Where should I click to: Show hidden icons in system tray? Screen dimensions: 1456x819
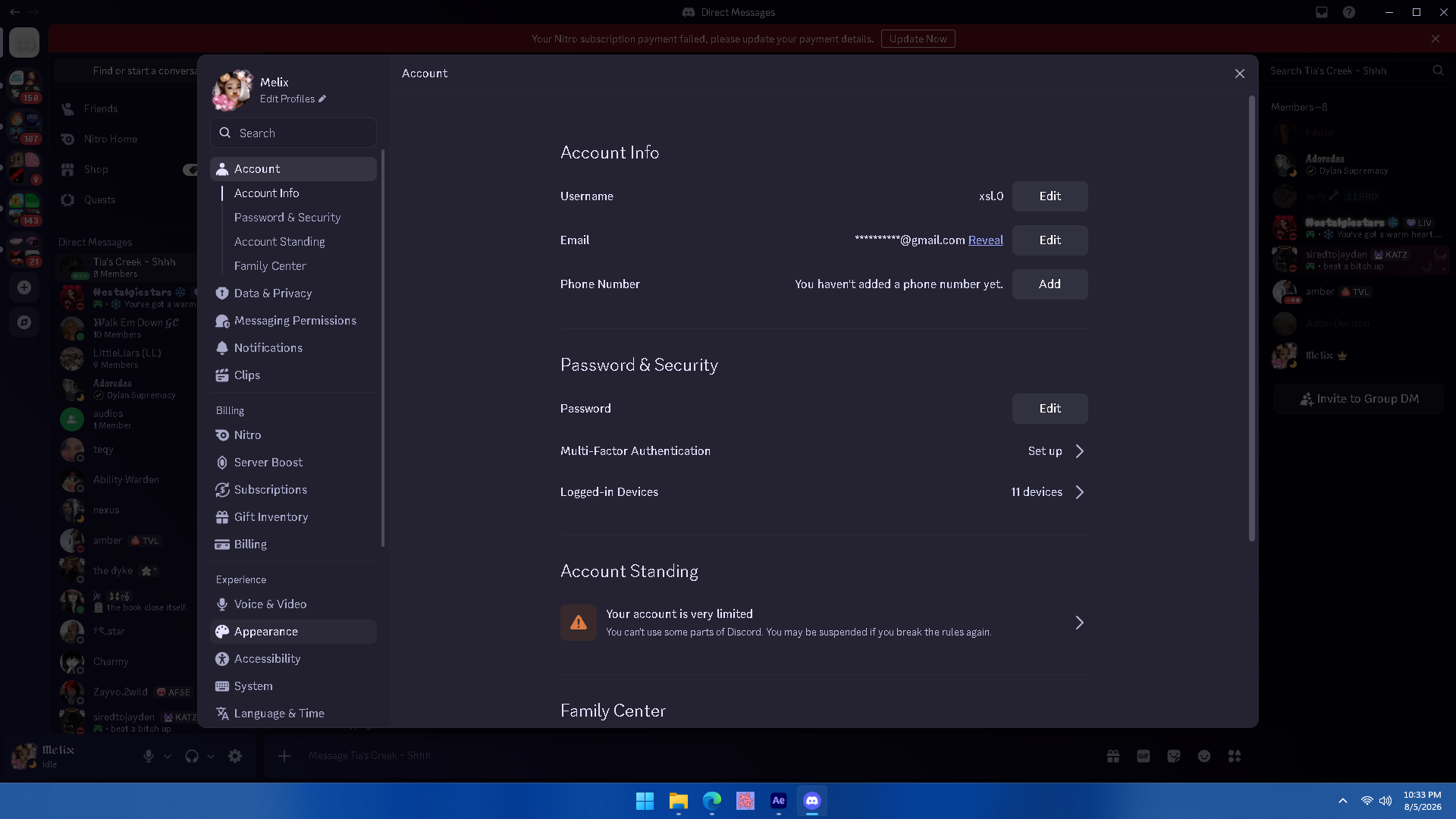pyautogui.click(x=1343, y=801)
